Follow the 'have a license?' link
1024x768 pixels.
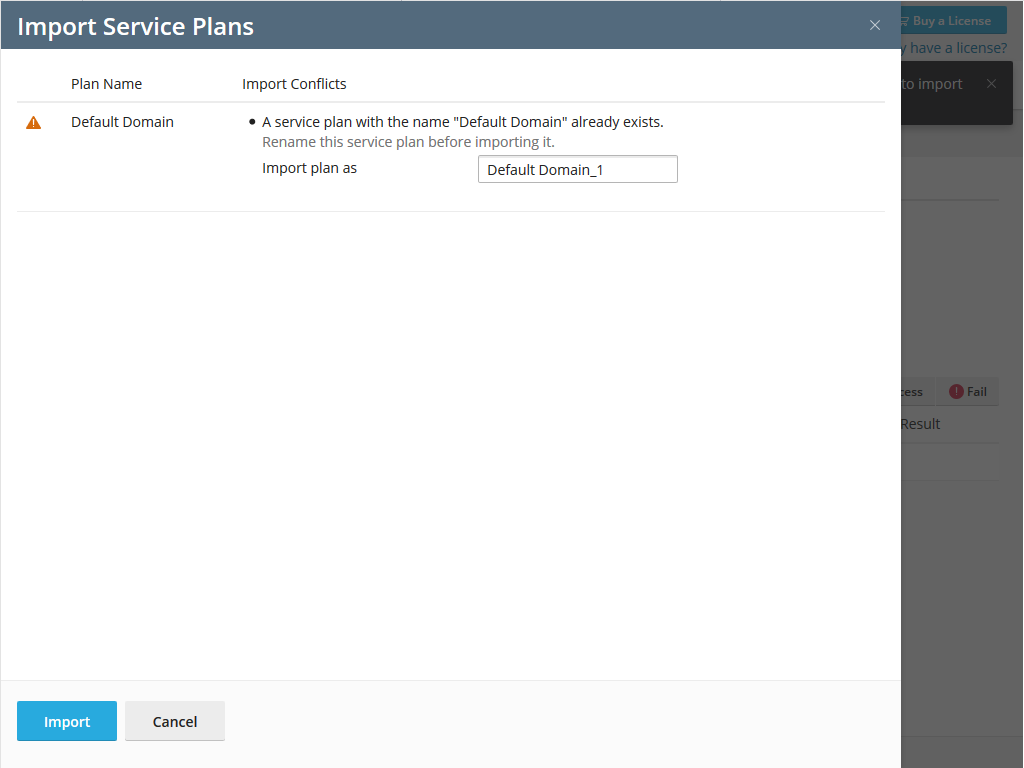pyautogui.click(x=955, y=48)
